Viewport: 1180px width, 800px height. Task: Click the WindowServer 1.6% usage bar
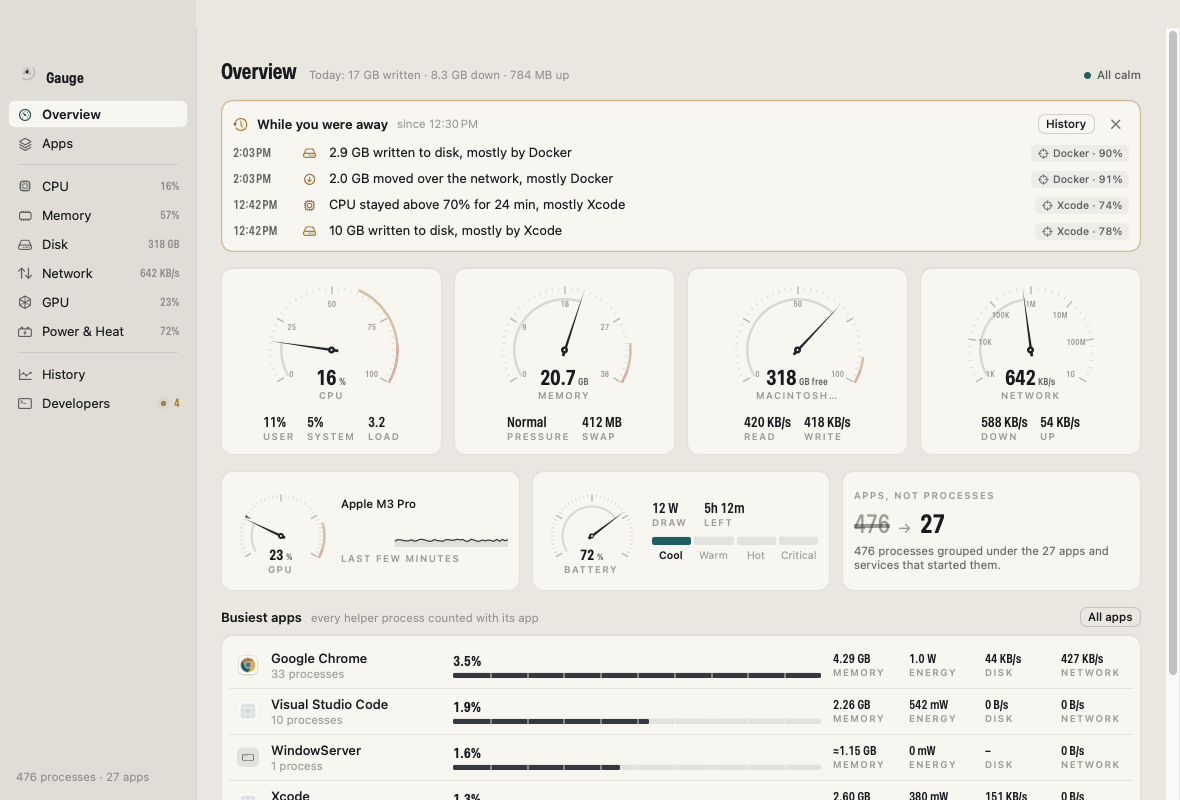tap(637, 768)
